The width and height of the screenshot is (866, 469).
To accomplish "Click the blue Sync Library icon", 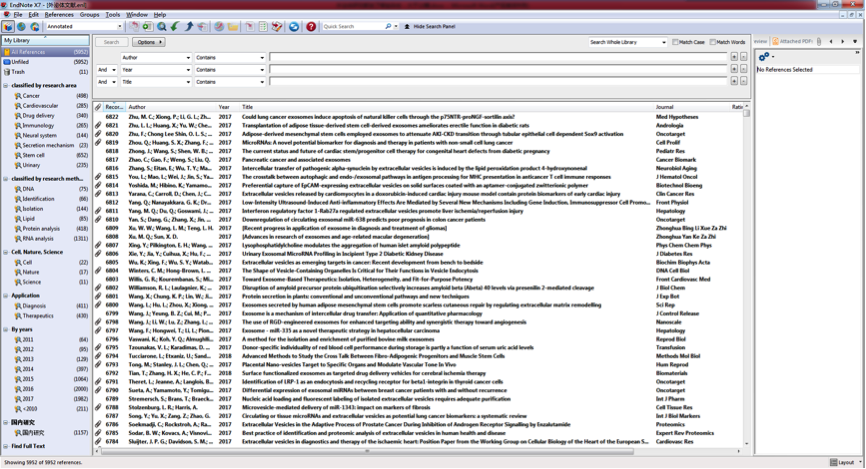I will pos(294,27).
